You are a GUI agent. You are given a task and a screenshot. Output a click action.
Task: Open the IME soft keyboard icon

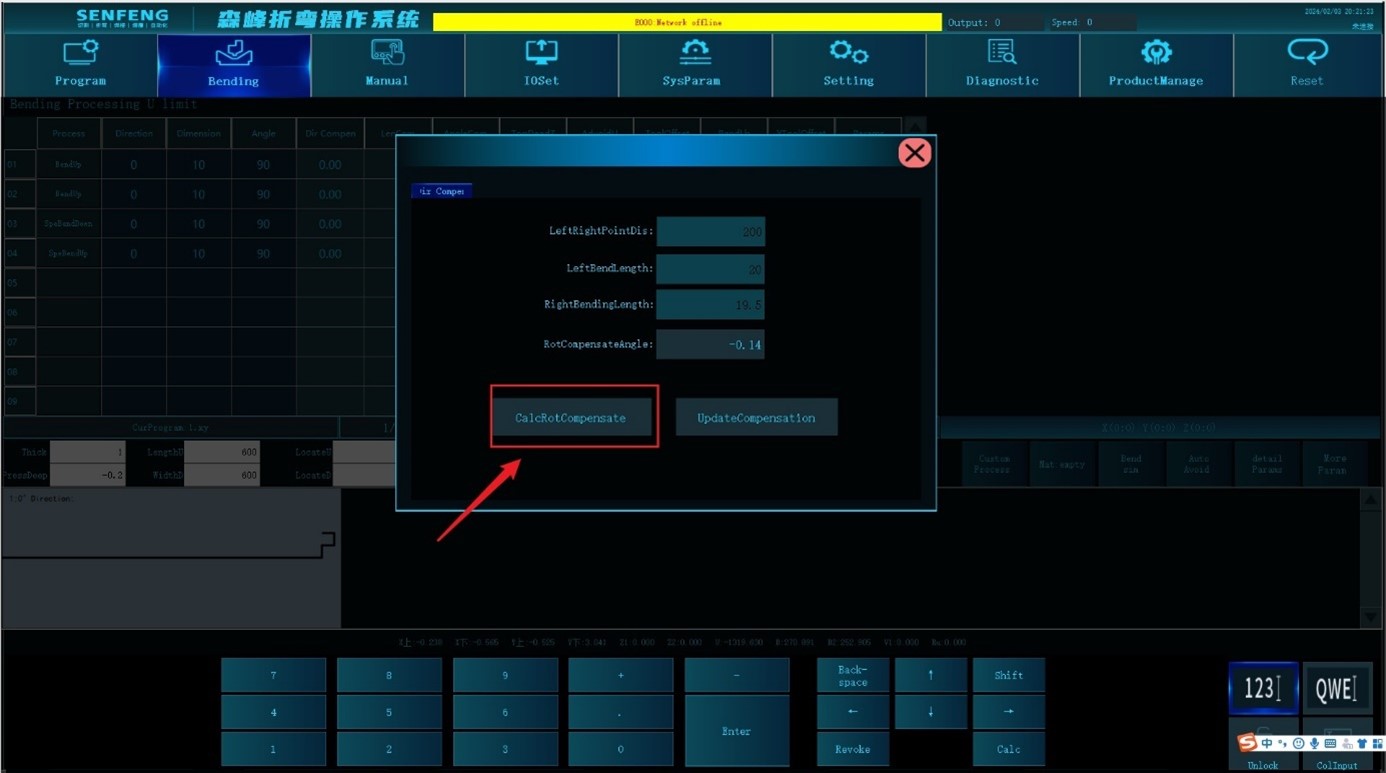tap(1330, 744)
